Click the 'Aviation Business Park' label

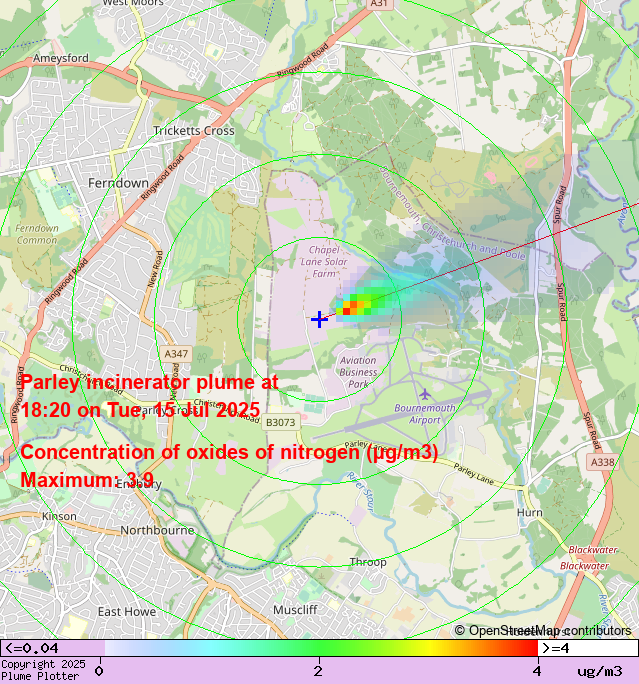pyautogui.click(x=358, y=372)
